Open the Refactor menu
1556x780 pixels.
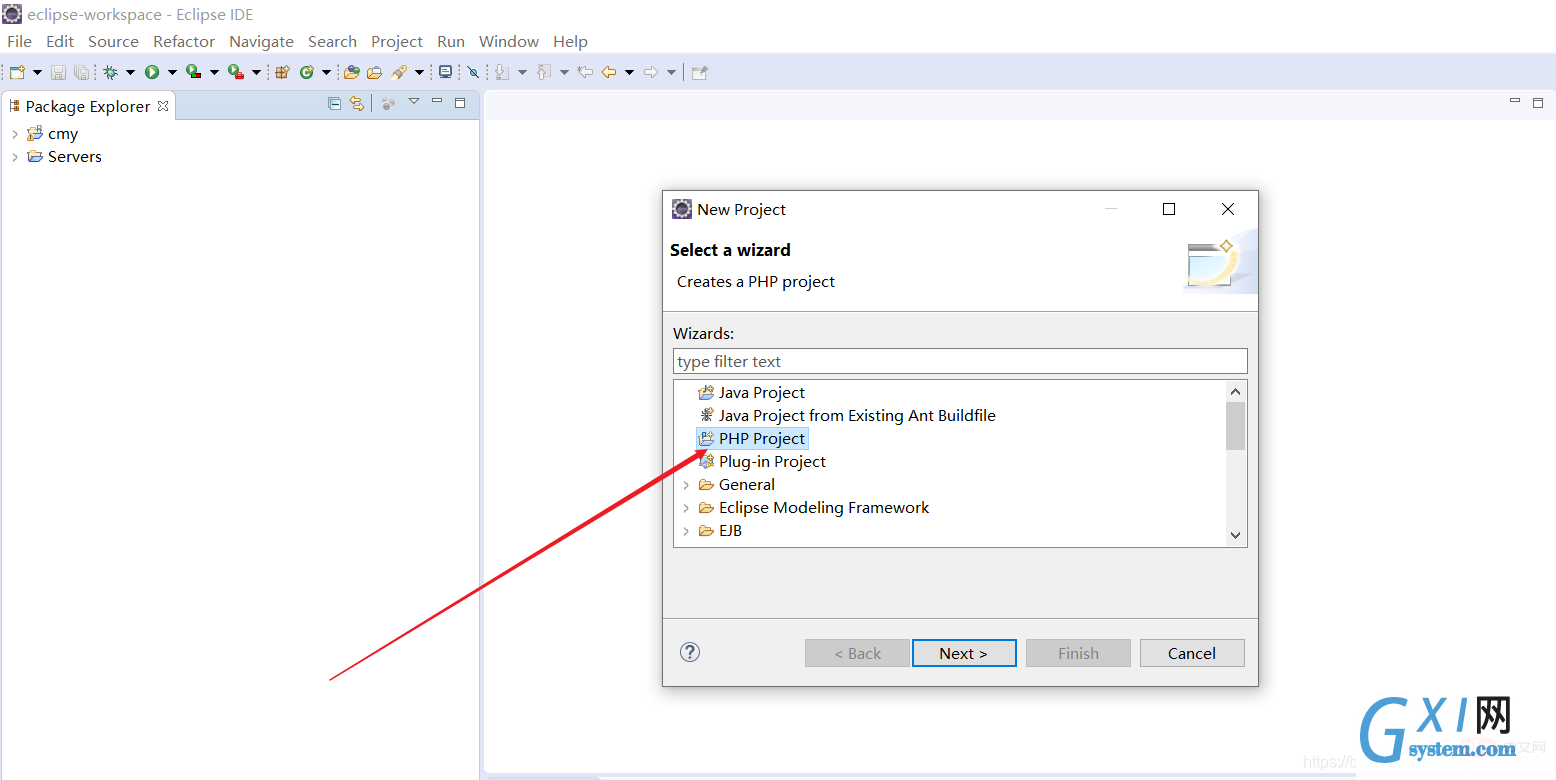coord(184,41)
